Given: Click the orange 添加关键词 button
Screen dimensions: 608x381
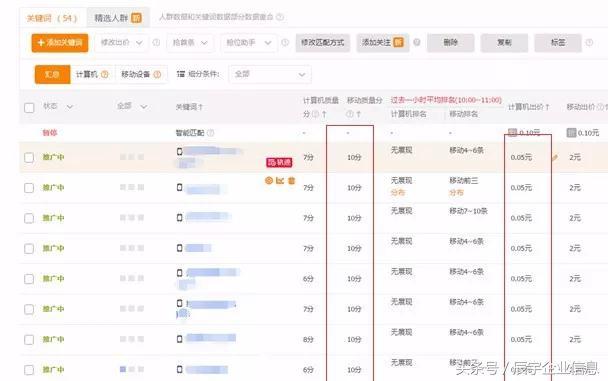Looking at the screenshot, I should click(60, 43).
